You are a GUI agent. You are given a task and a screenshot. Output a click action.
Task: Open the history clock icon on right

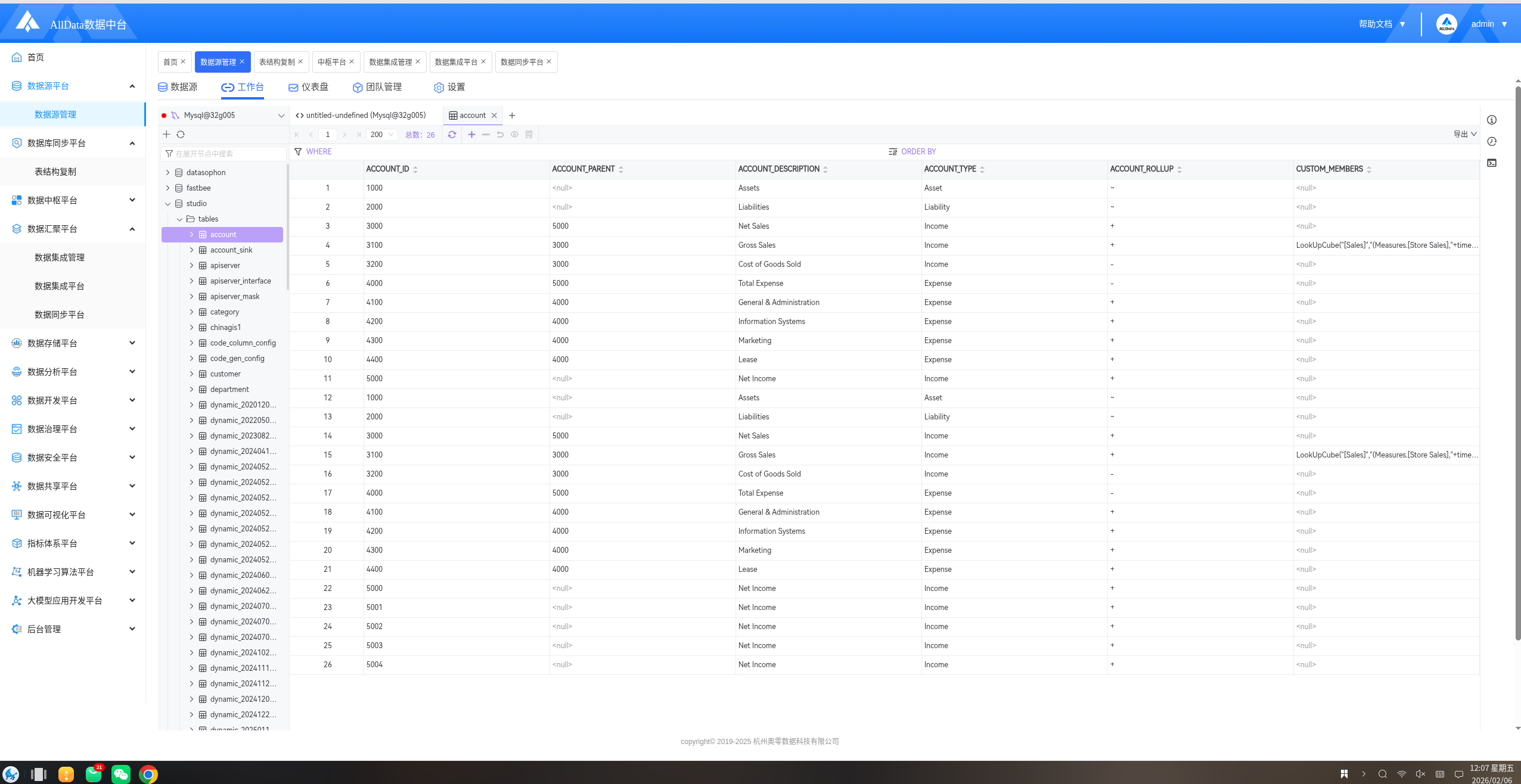[1492, 142]
